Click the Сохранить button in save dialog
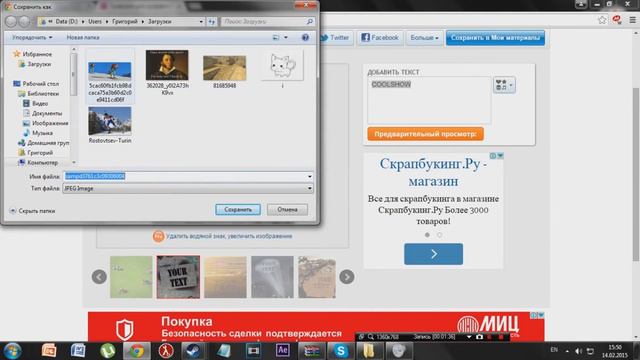640x360 pixels. [x=238, y=209]
